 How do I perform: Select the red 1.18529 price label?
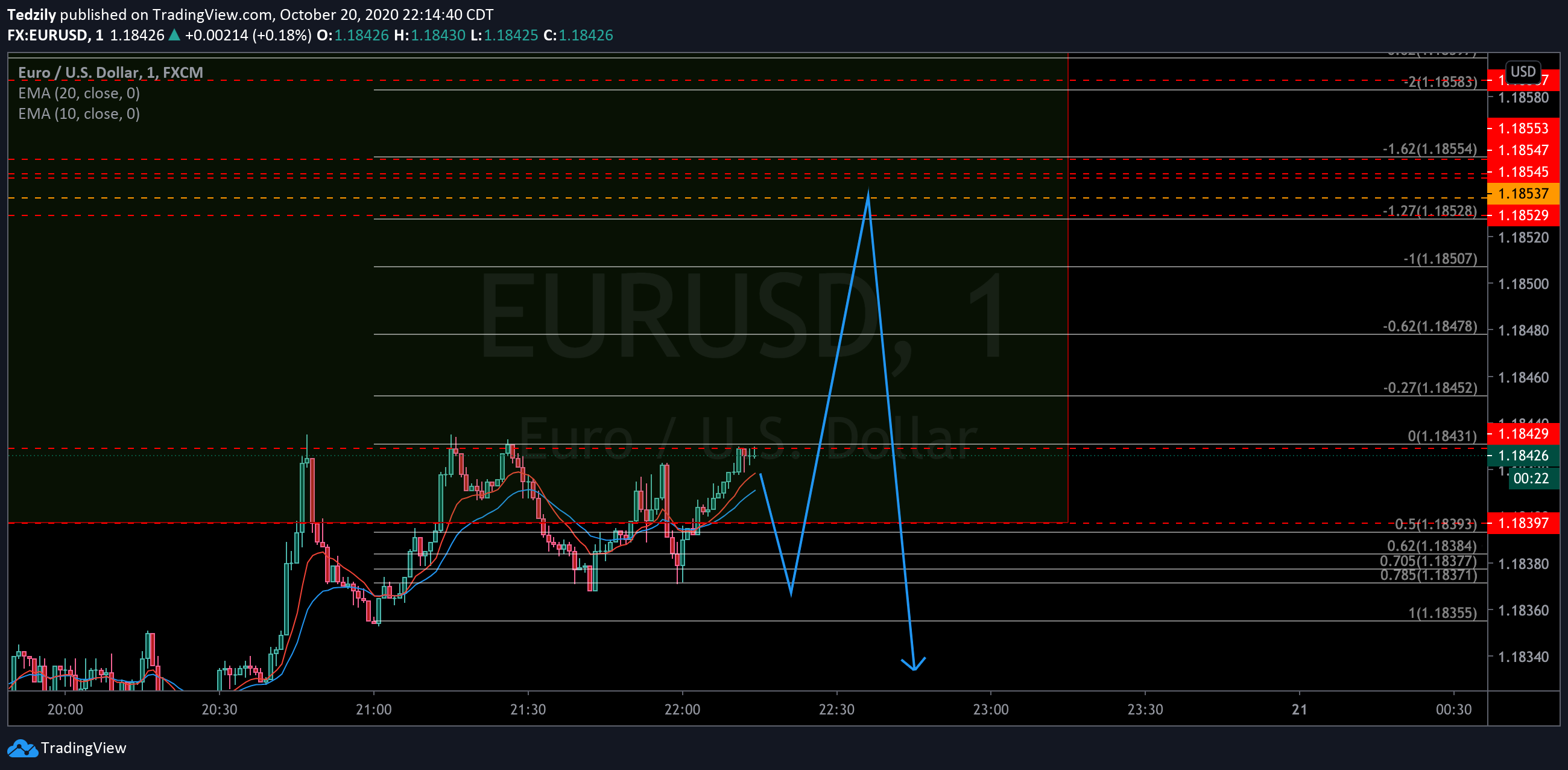pyautogui.click(x=1523, y=215)
